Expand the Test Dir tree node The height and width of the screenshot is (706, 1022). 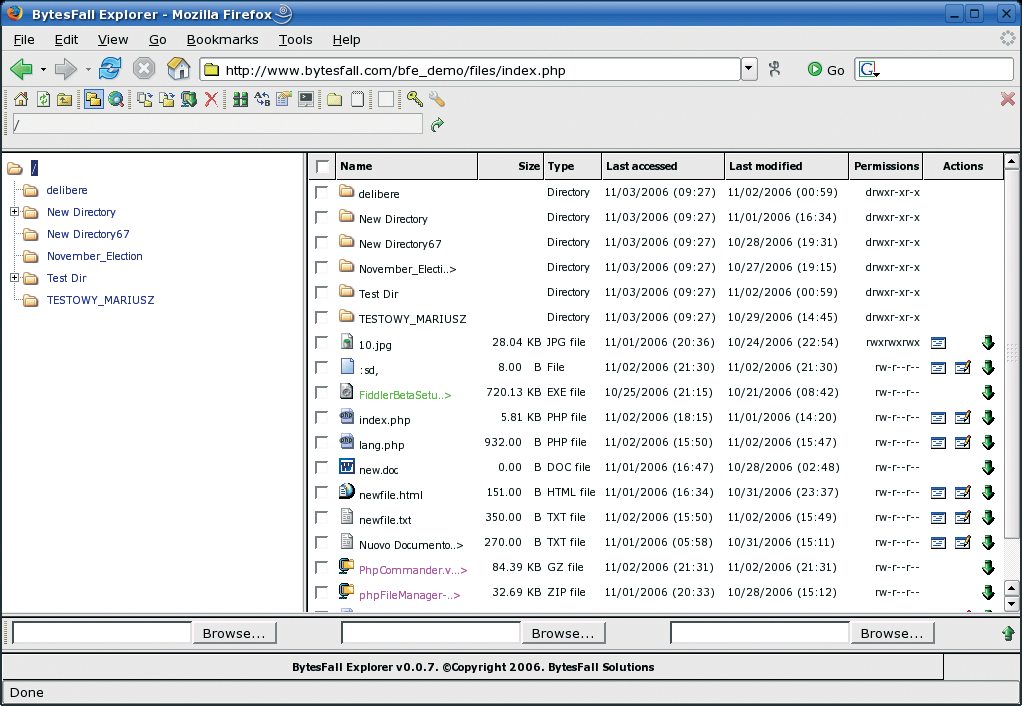pos(14,277)
